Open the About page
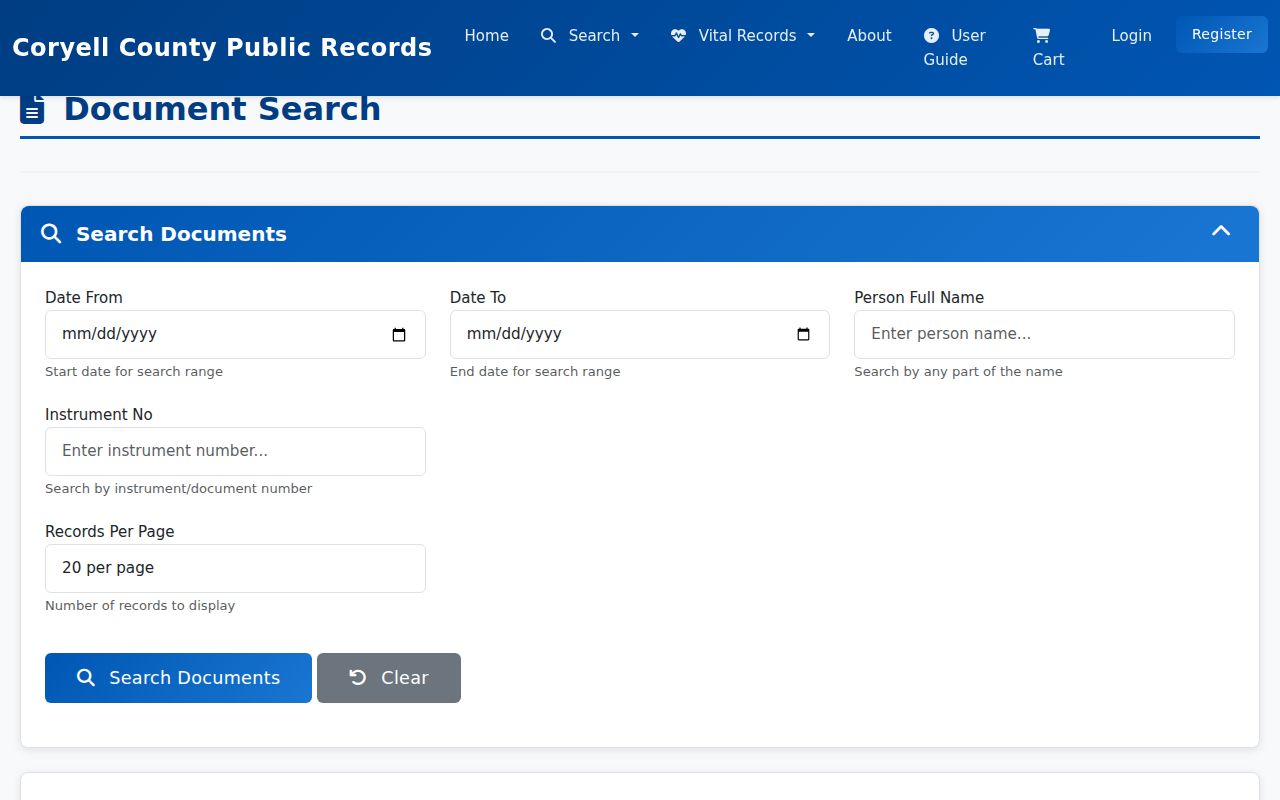 tap(869, 36)
